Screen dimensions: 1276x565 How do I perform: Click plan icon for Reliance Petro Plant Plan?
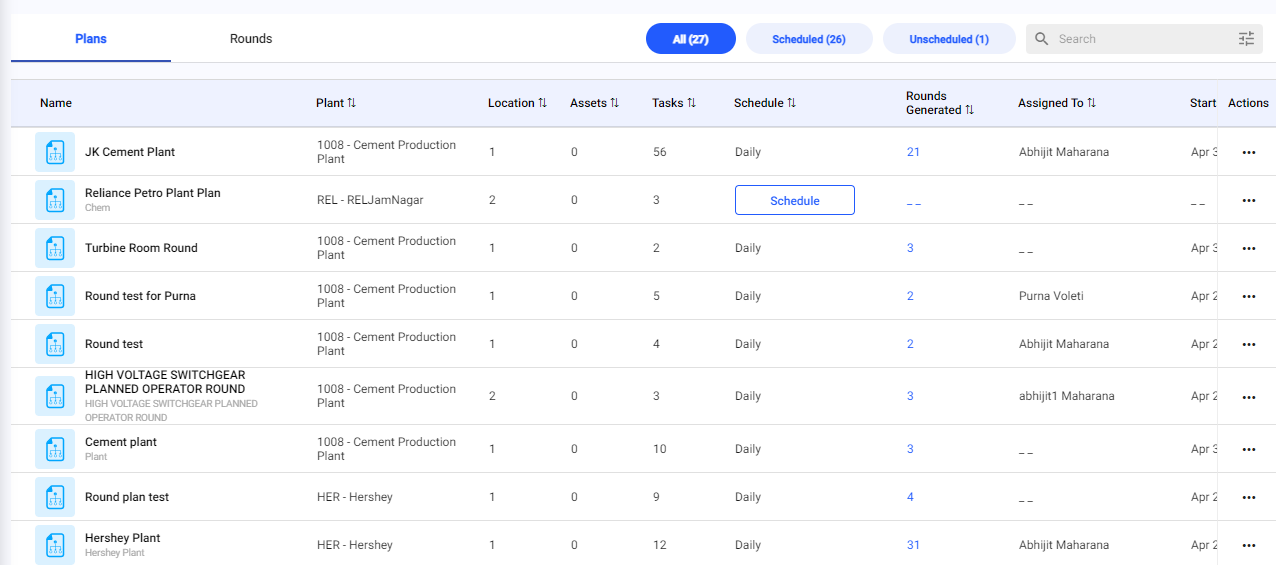55,200
